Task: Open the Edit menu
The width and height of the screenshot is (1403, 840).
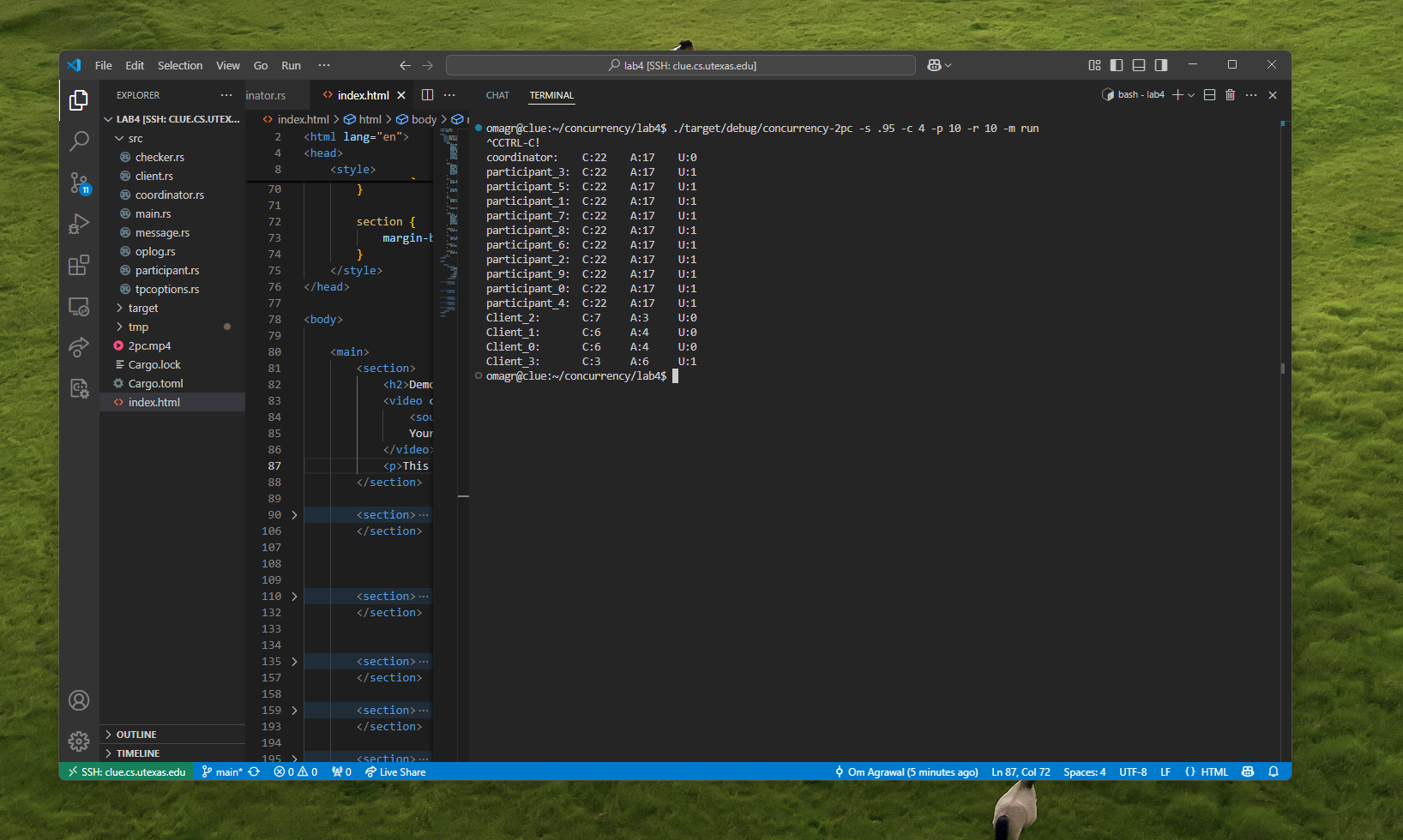Action: point(135,65)
